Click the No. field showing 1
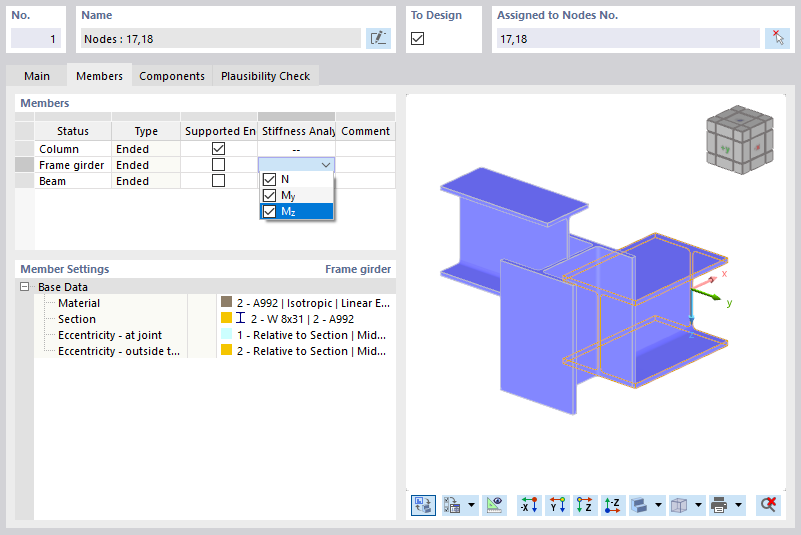This screenshot has width=801, height=535. 36,38
